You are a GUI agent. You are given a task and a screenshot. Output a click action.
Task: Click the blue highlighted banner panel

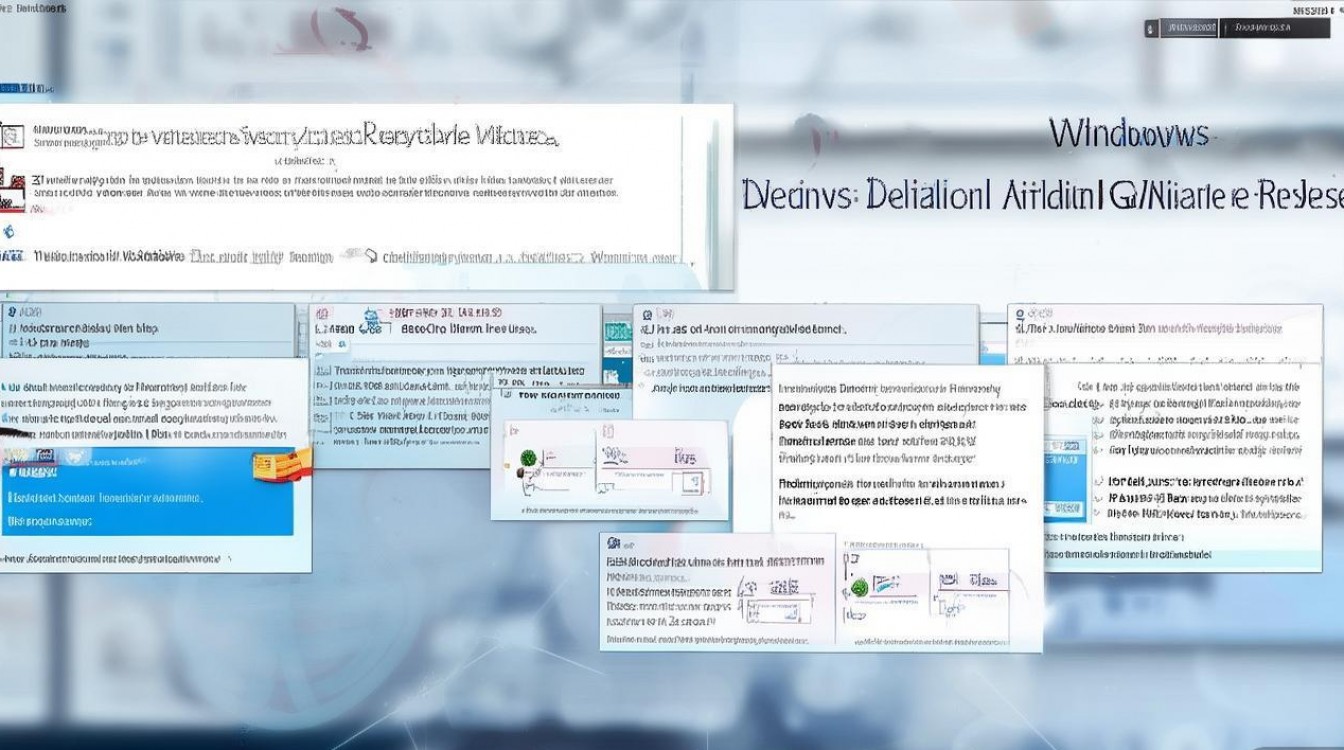point(147,491)
